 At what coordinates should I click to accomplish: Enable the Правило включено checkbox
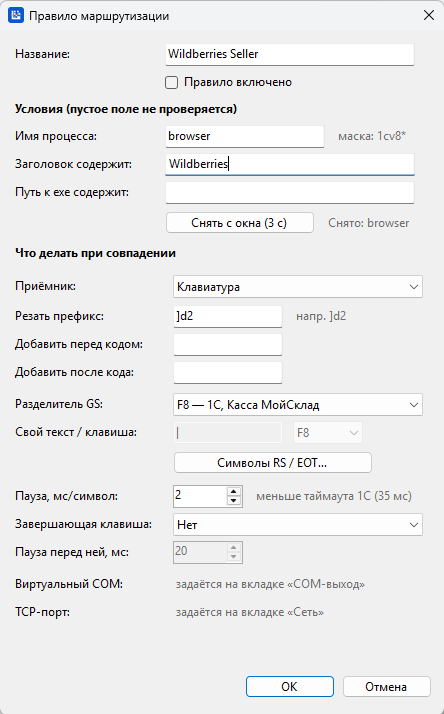pyautogui.click(x=171, y=82)
